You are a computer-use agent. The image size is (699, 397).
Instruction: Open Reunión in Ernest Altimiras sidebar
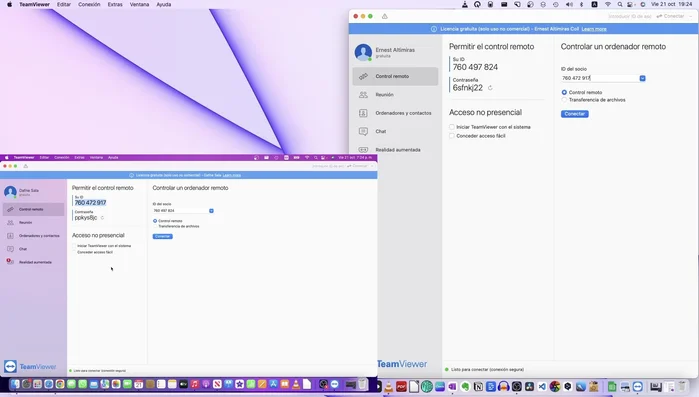395,94
